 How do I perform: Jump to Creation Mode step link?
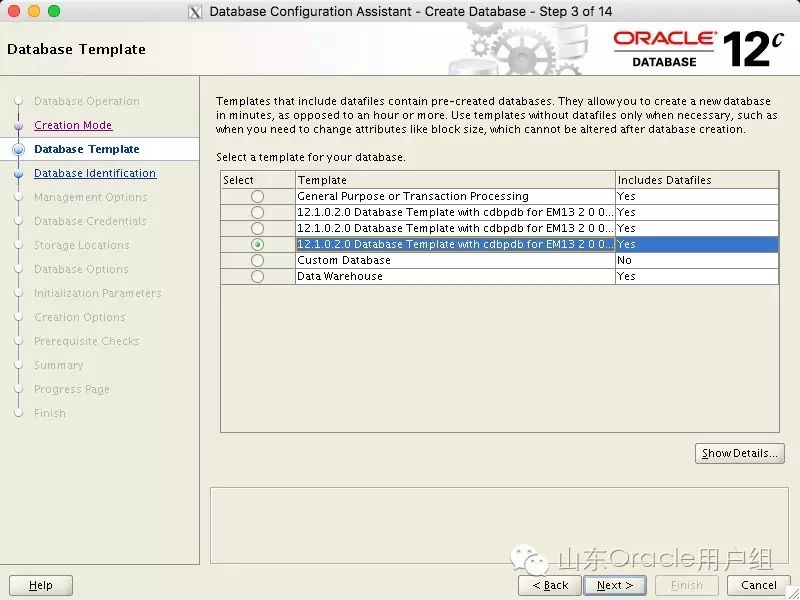[x=73, y=125]
